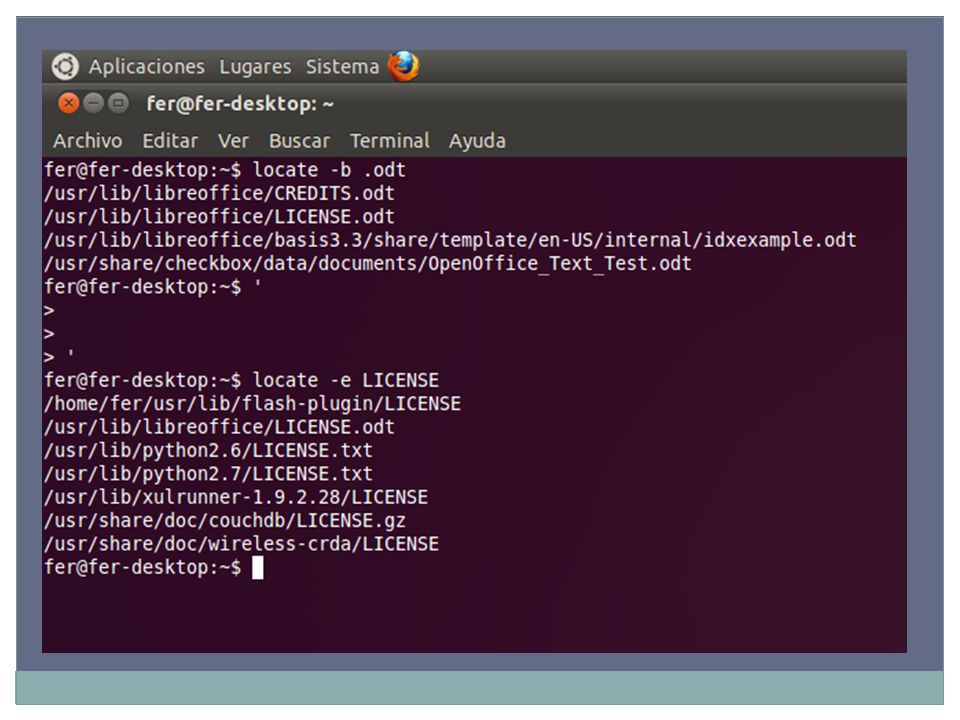Click the xulrunner-1.9.2.28/LICENSE line
The image size is (960, 720).
click(236, 497)
